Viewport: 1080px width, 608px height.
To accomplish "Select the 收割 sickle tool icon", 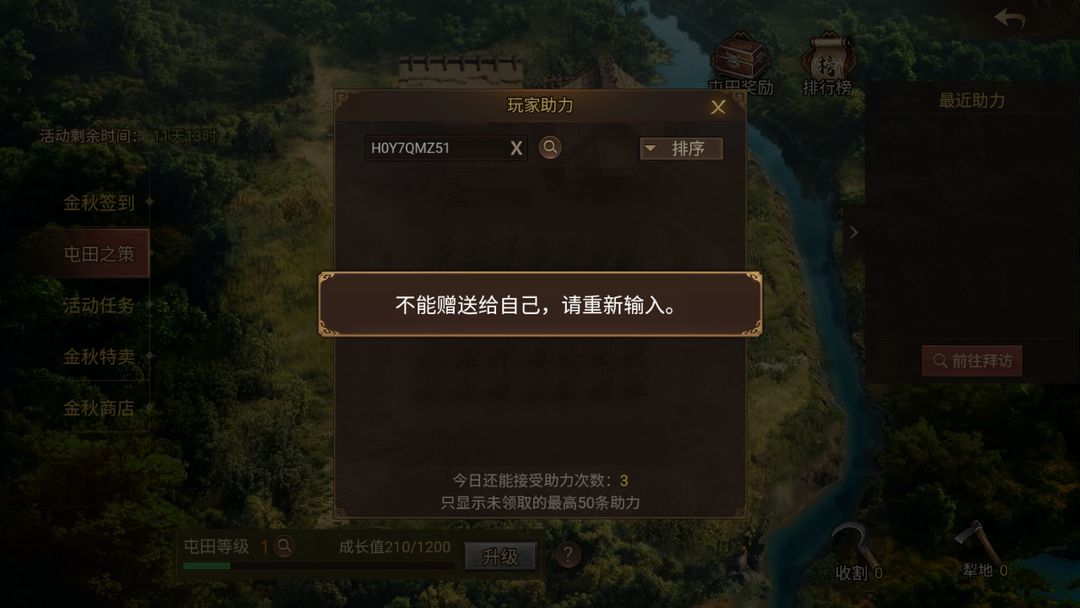I will pyautogui.click(x=854, y=551).
